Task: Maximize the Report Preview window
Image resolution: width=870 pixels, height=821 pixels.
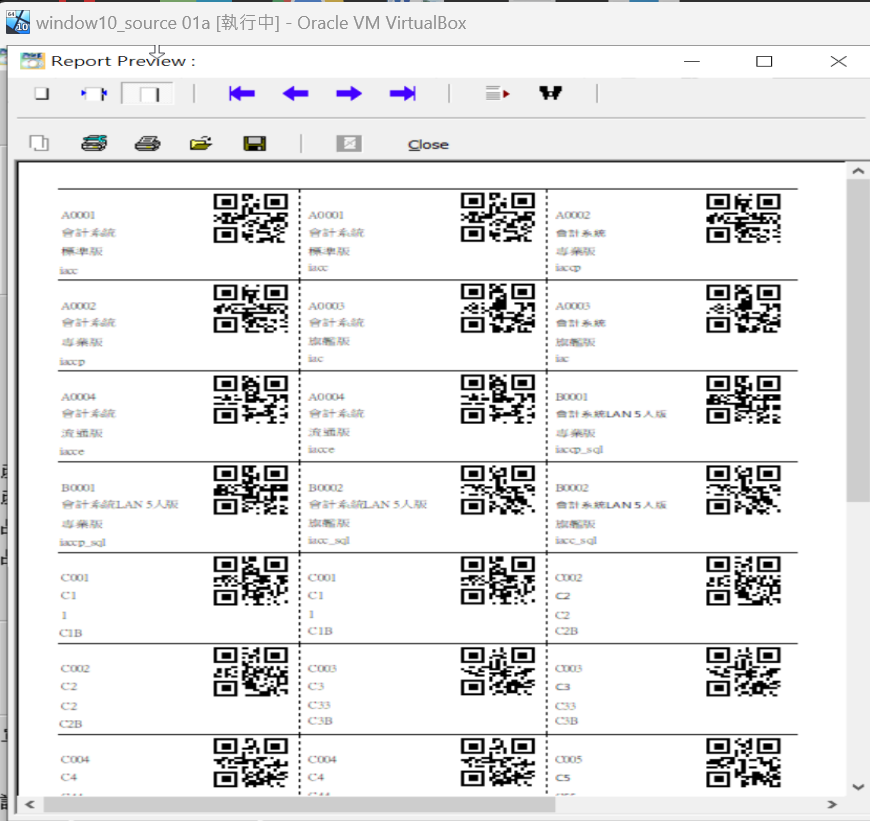Action: (764, 61)
